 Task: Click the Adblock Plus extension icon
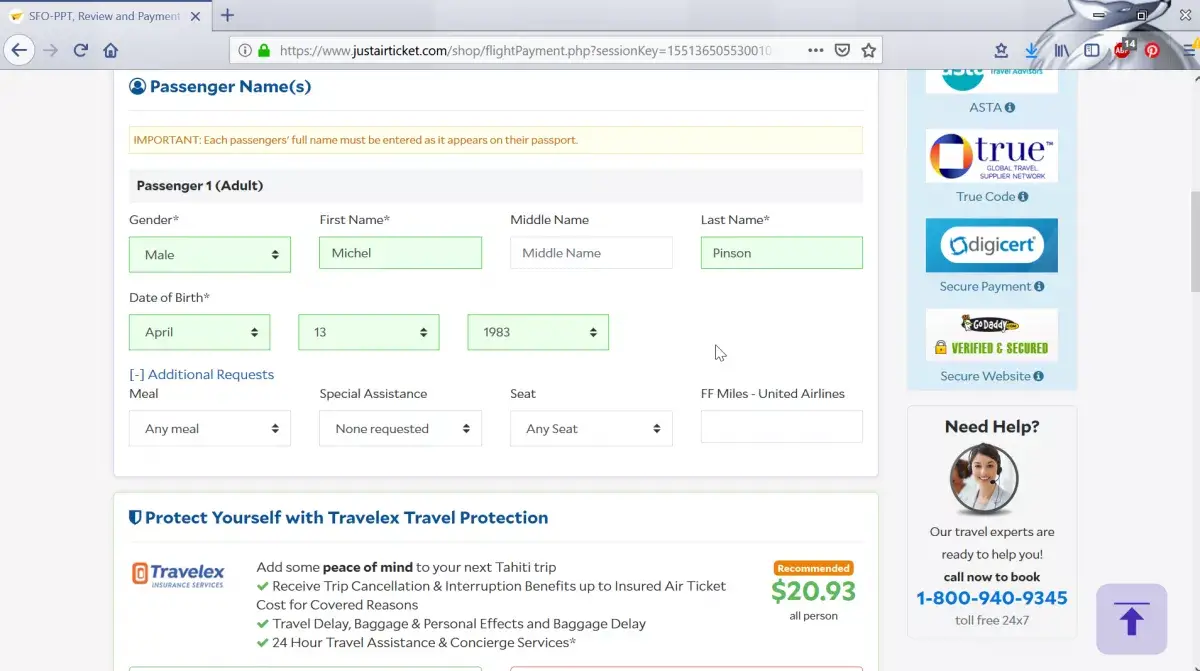[1123, 49]
